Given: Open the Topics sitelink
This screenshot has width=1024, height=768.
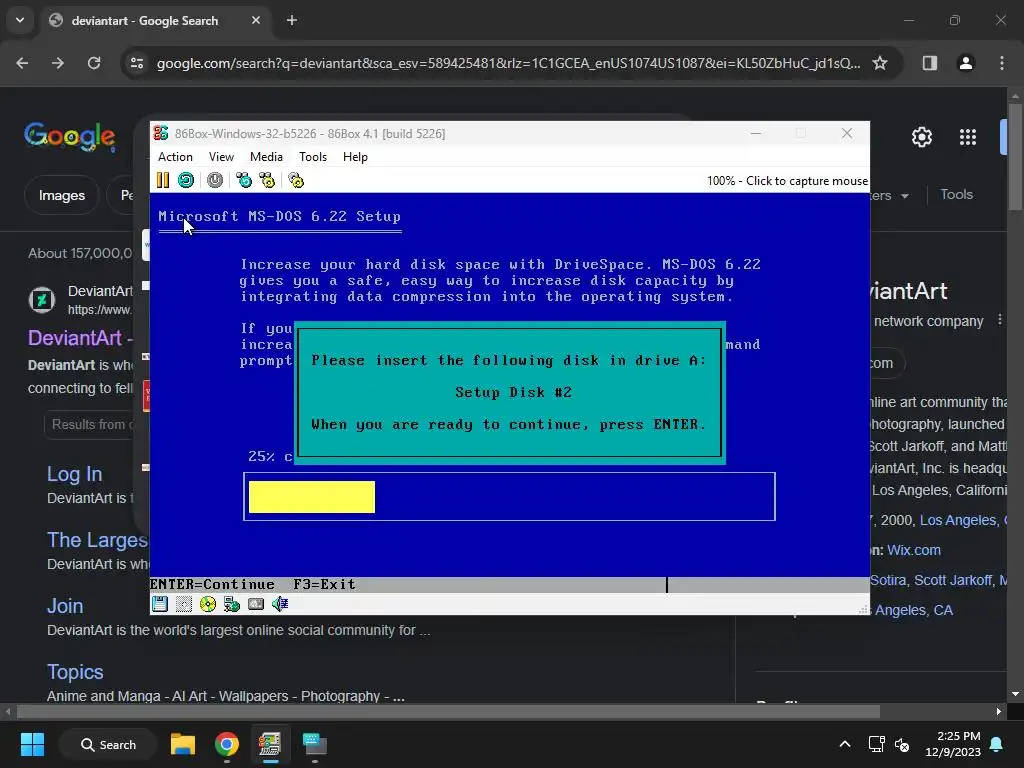Looking at the screenshot, I should coord(75,672).
